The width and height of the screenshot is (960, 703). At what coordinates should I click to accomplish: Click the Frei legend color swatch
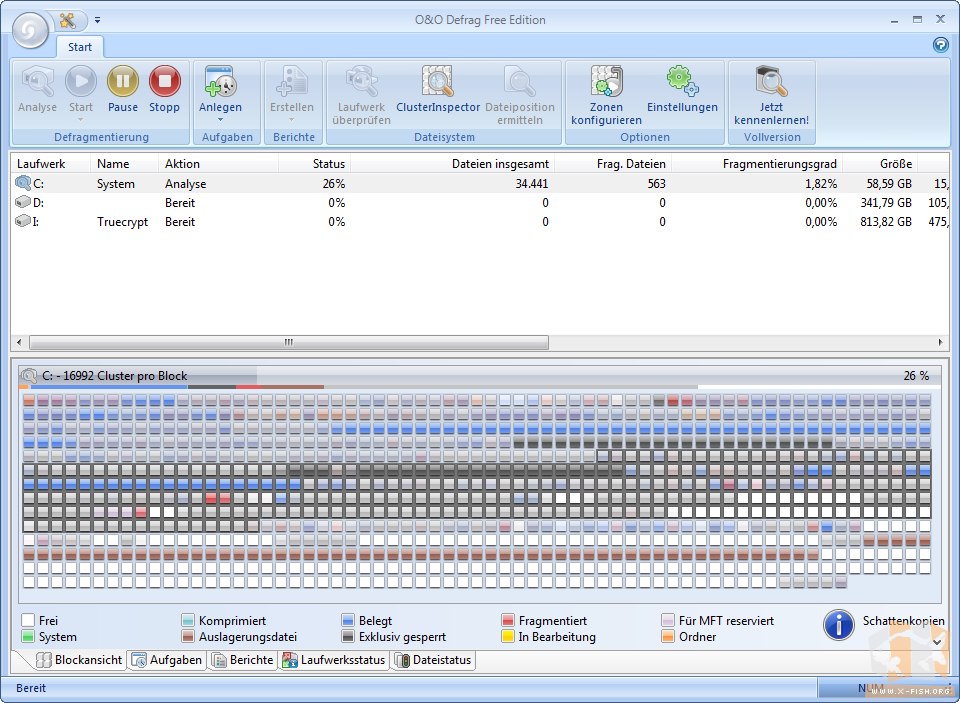pyautogui.click(x=28, y=620)
